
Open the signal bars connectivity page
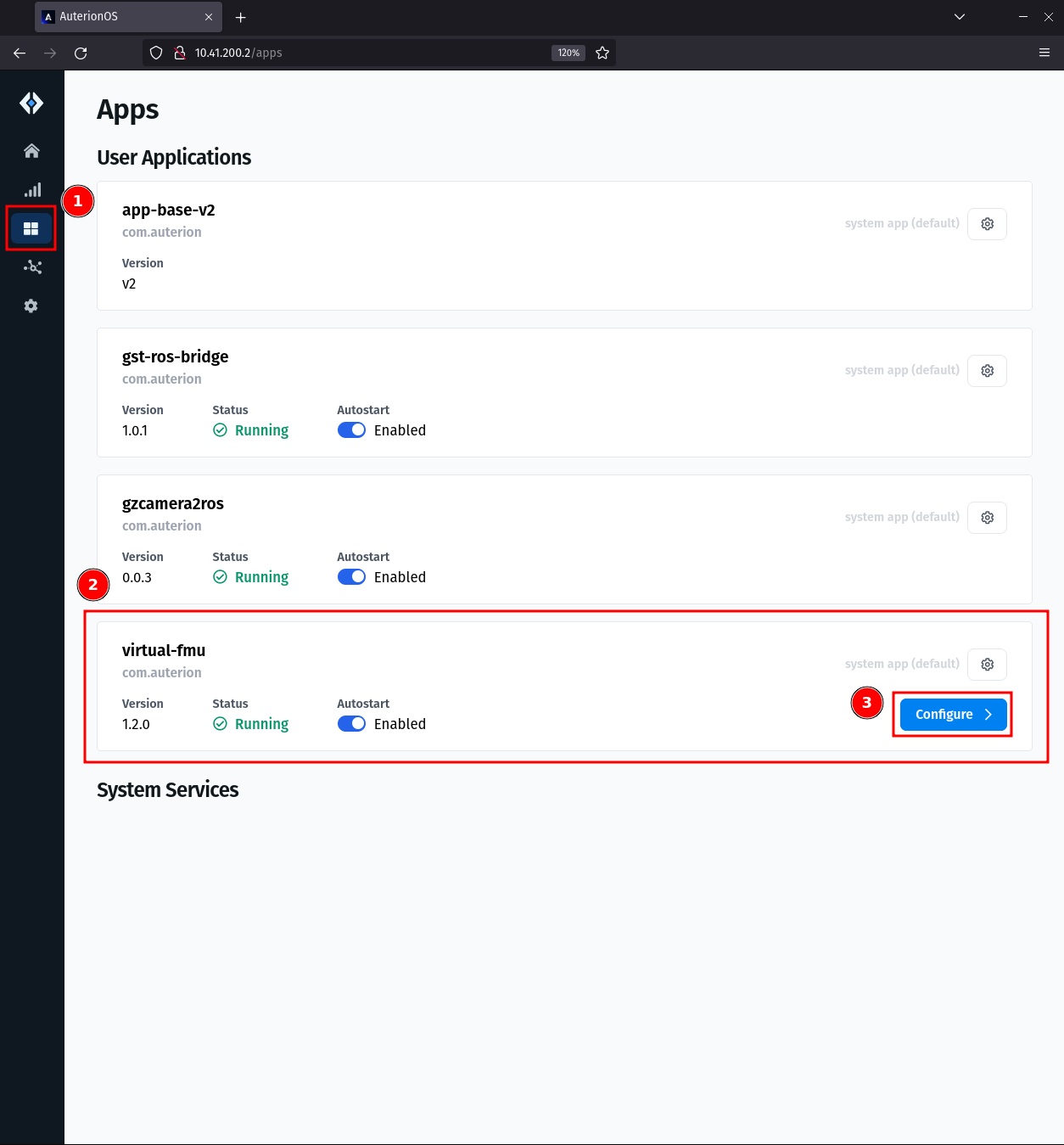[x=31, y=189]
